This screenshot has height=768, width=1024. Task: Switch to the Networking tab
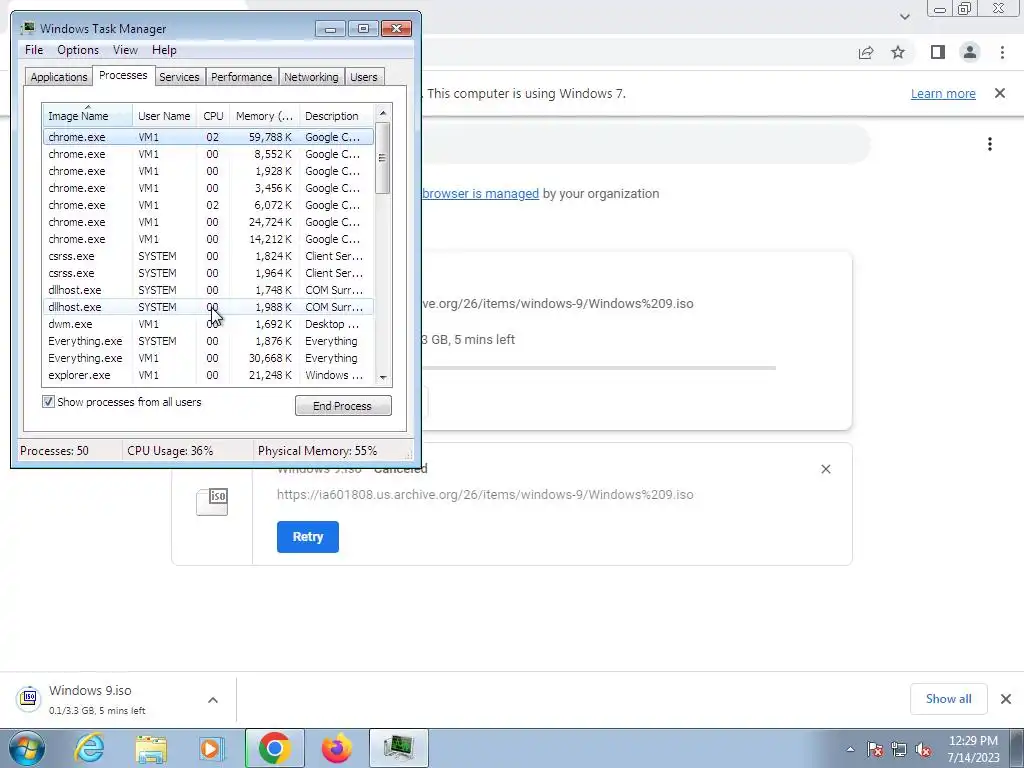pos(311,76)
